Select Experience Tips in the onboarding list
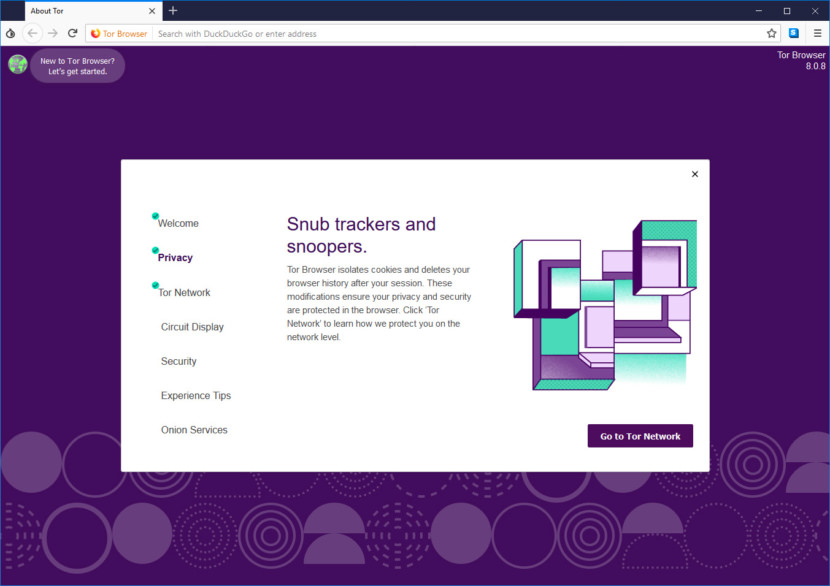 tap(196, 396)
